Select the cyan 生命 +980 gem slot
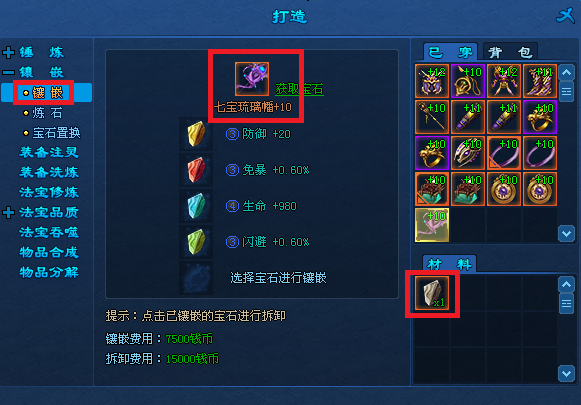 click(196, 206)
